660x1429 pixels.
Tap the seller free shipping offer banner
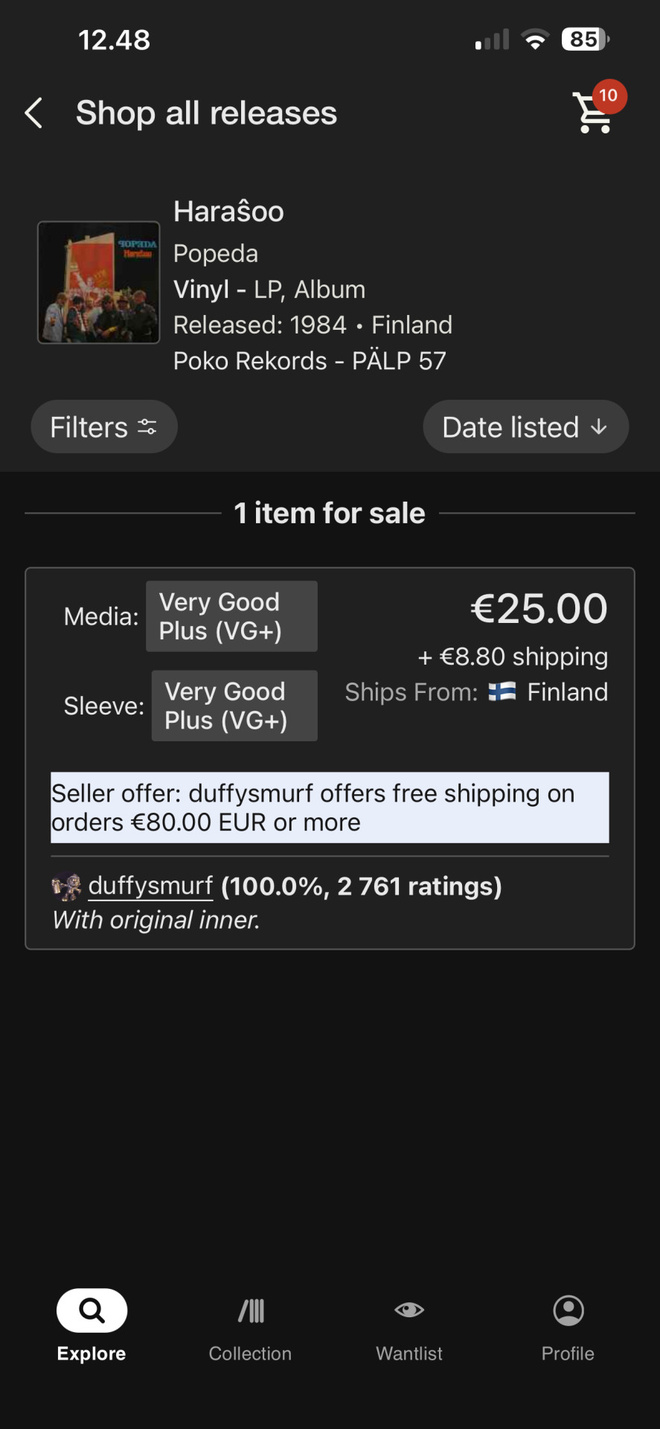click(x=330, y=808)
